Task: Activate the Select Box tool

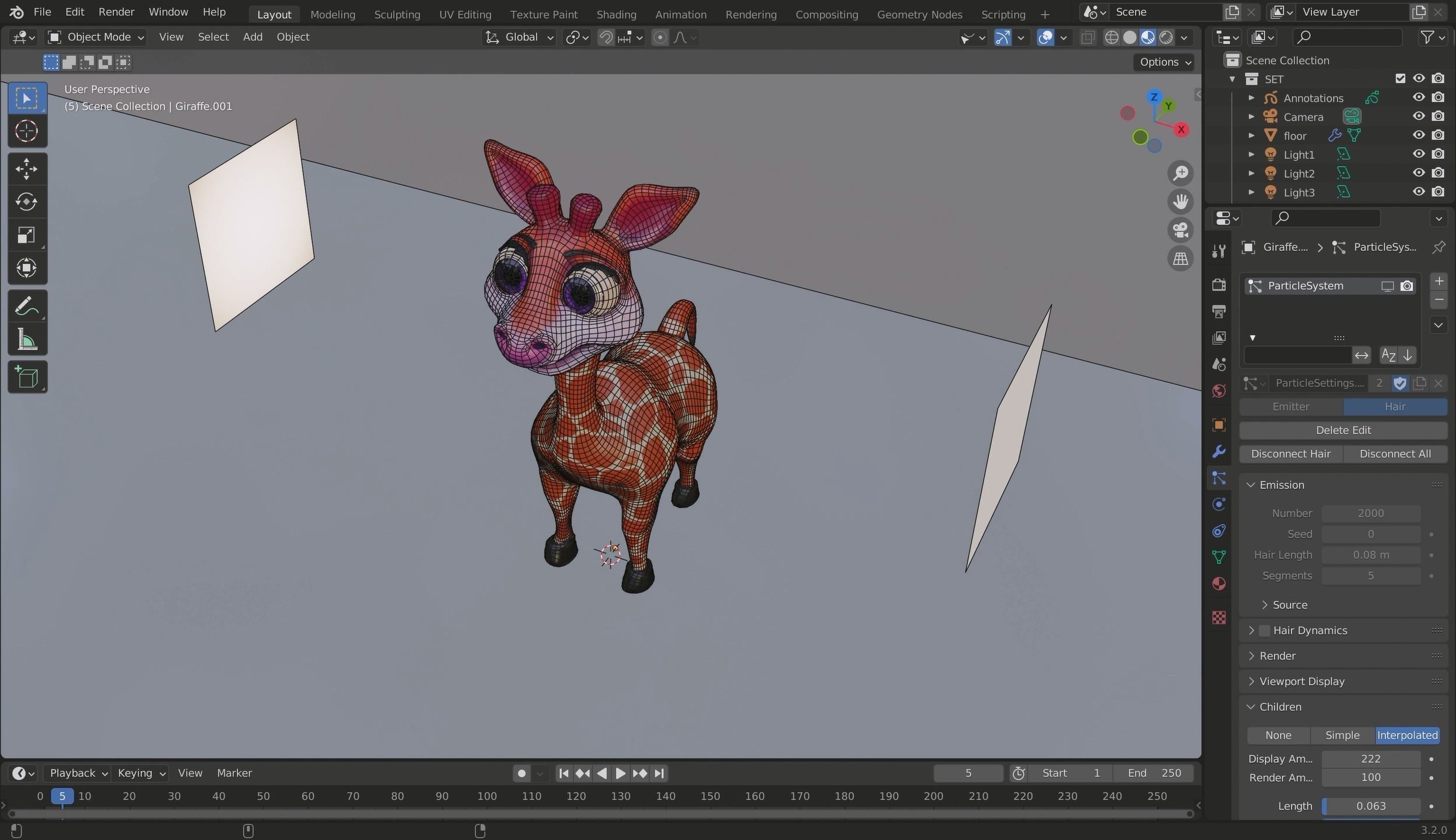Action: coord(27,98)
